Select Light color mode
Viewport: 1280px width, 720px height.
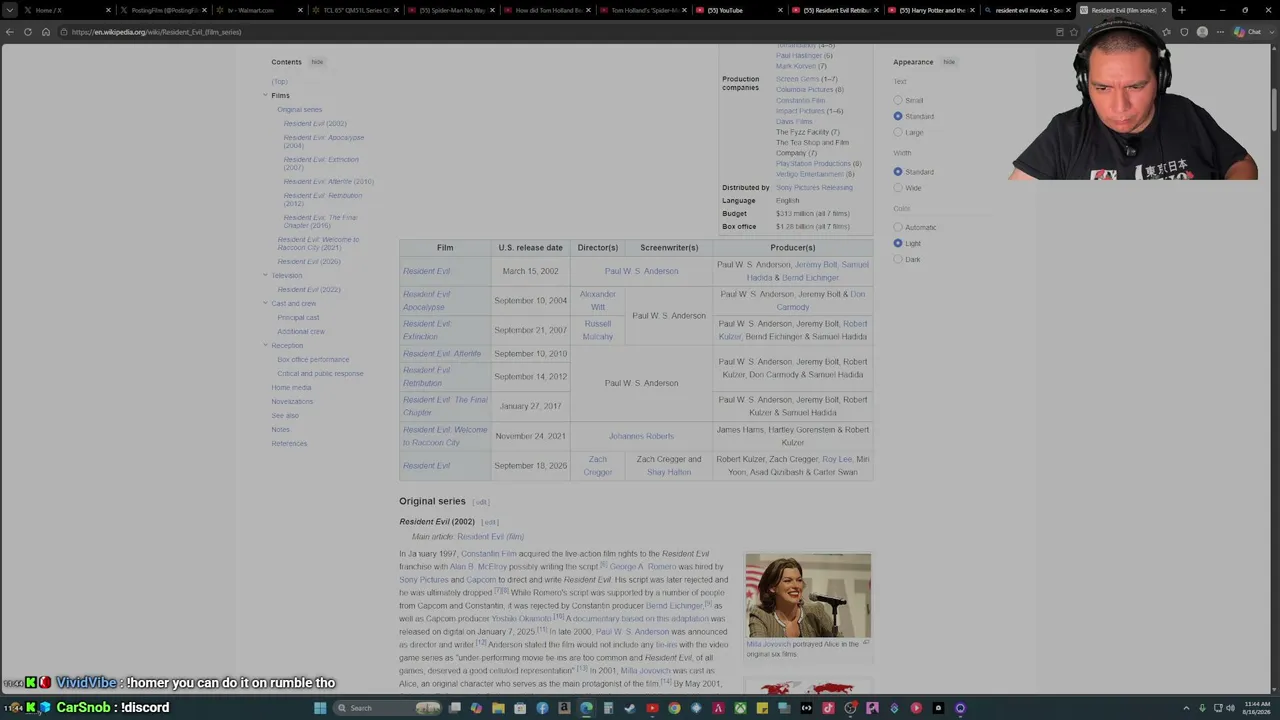[898, 243]
